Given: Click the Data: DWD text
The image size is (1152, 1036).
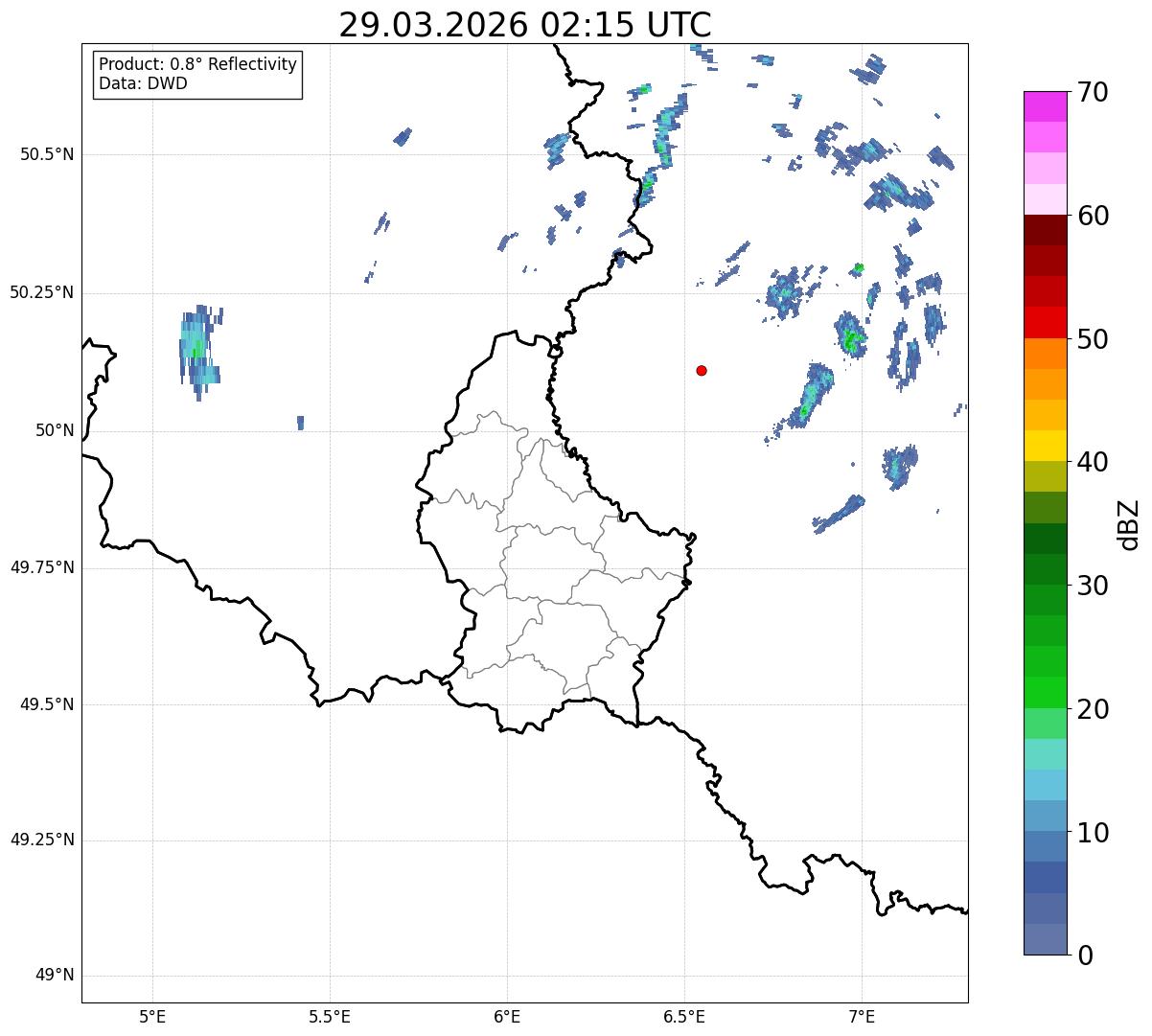Looking at the screenshot, I should point(143,83).
